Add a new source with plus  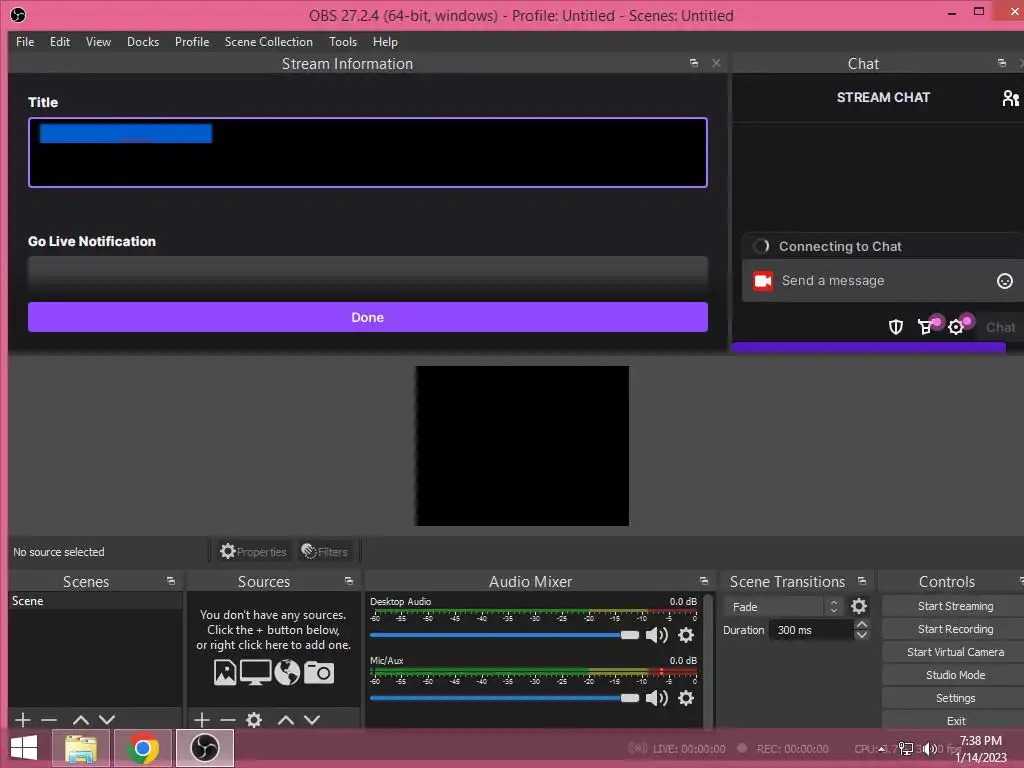tap(202, 720)
